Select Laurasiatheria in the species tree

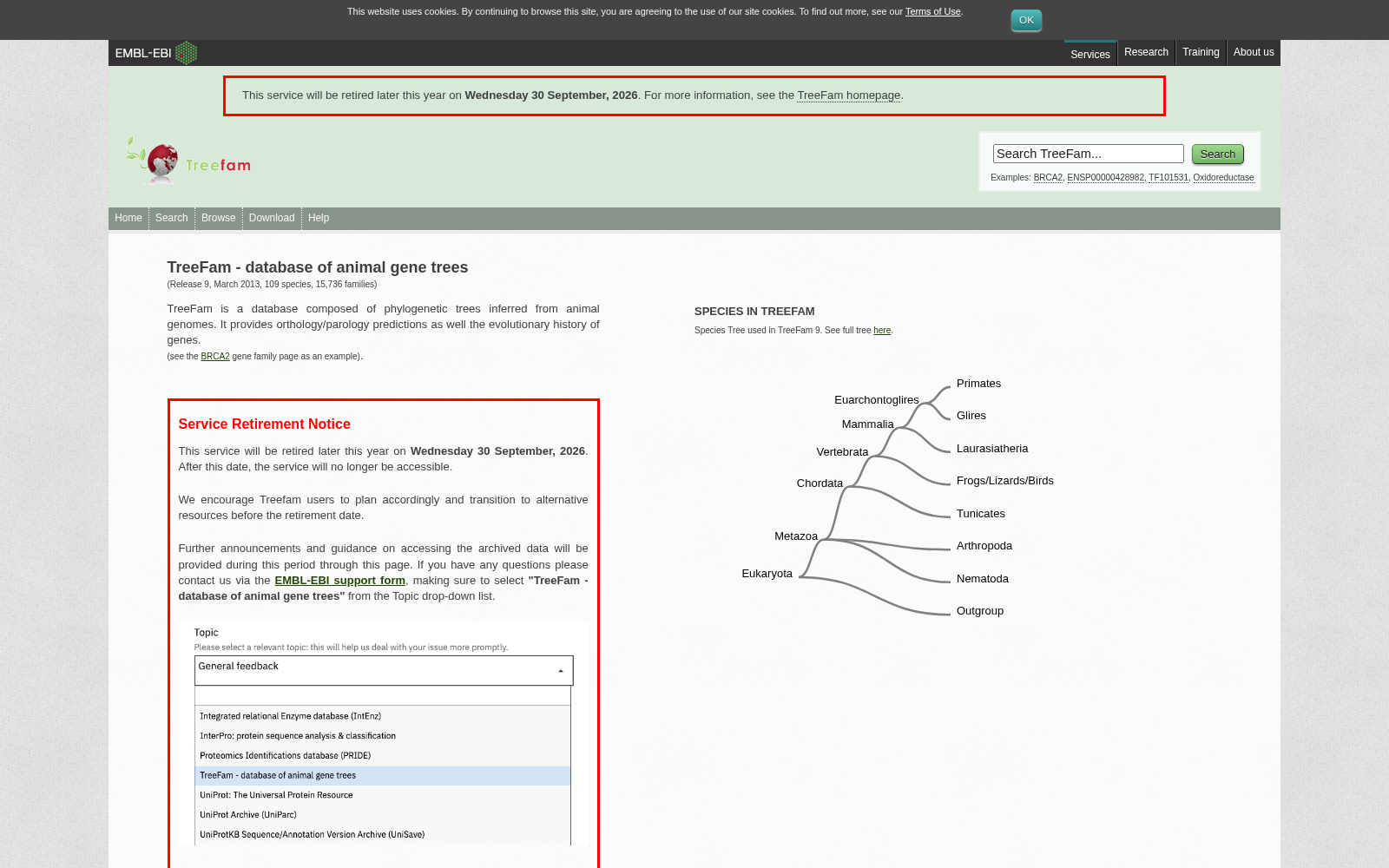[992, 449]
